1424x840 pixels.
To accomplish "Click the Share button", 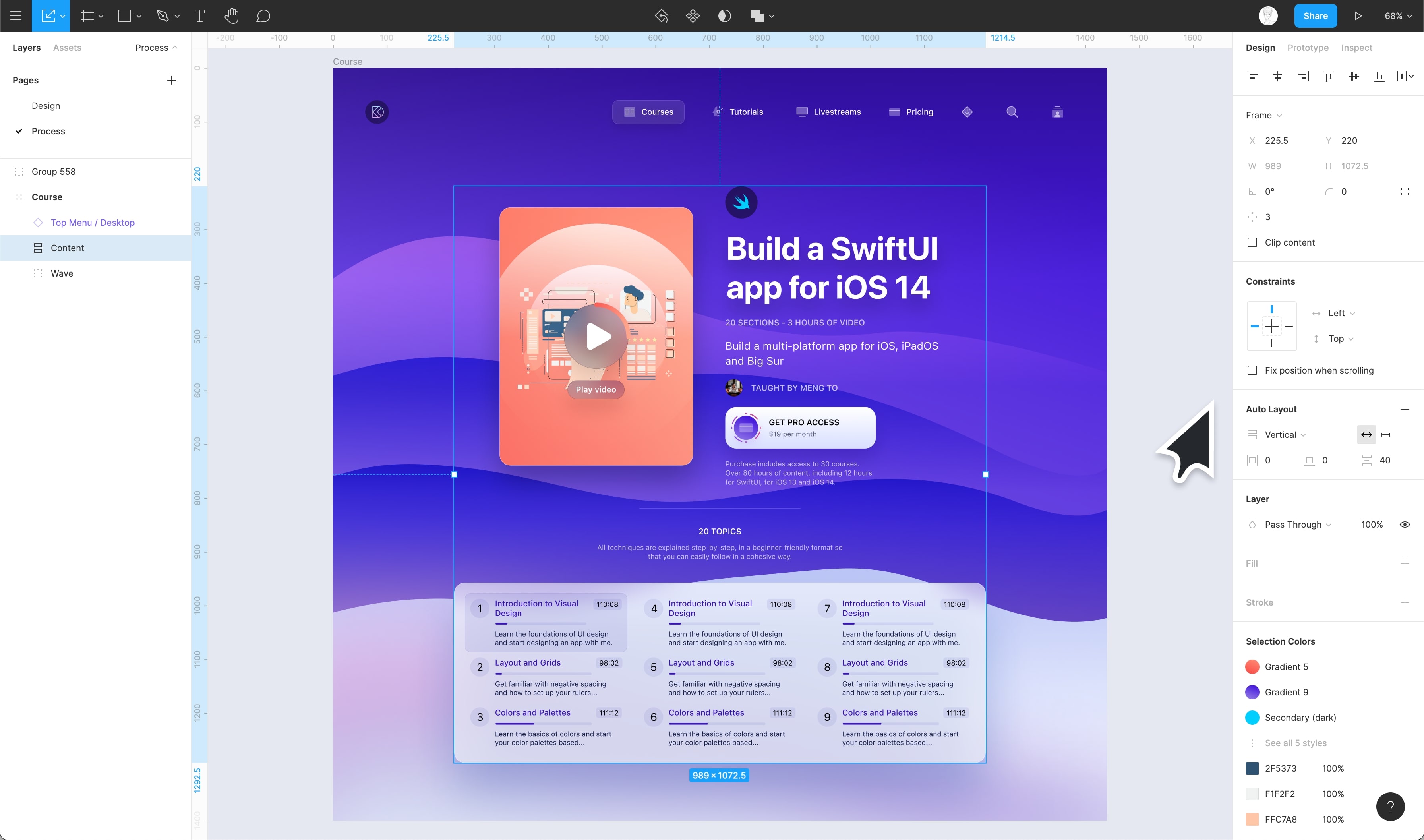I will (x=1315, y=16).
